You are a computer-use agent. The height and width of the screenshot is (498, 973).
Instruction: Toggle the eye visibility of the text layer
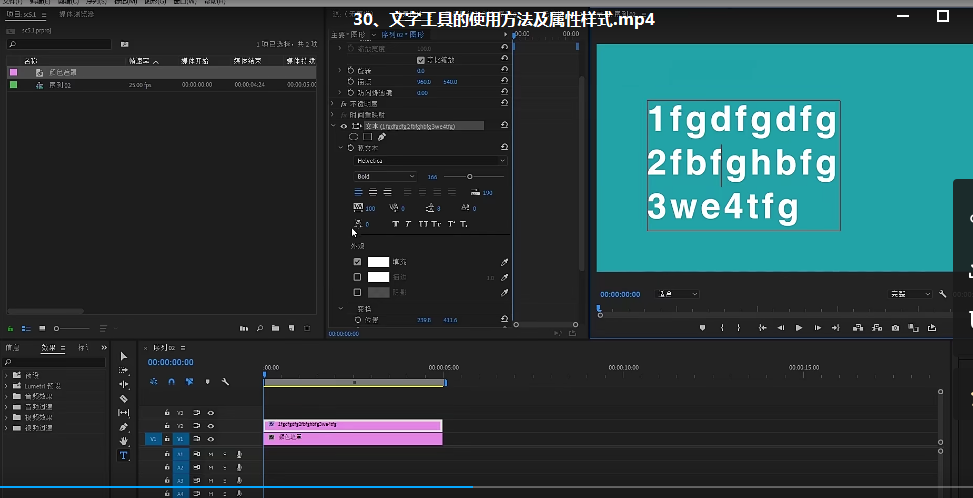pos(344,126)
